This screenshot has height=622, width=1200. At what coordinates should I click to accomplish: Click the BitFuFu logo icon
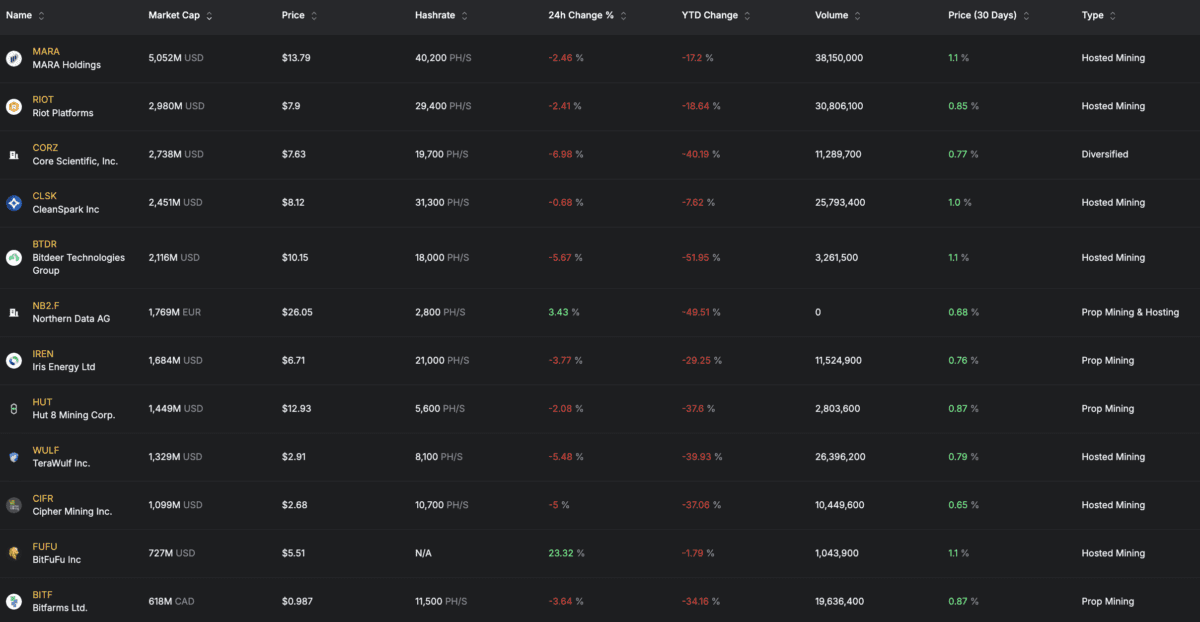click(x=14, y=553)
